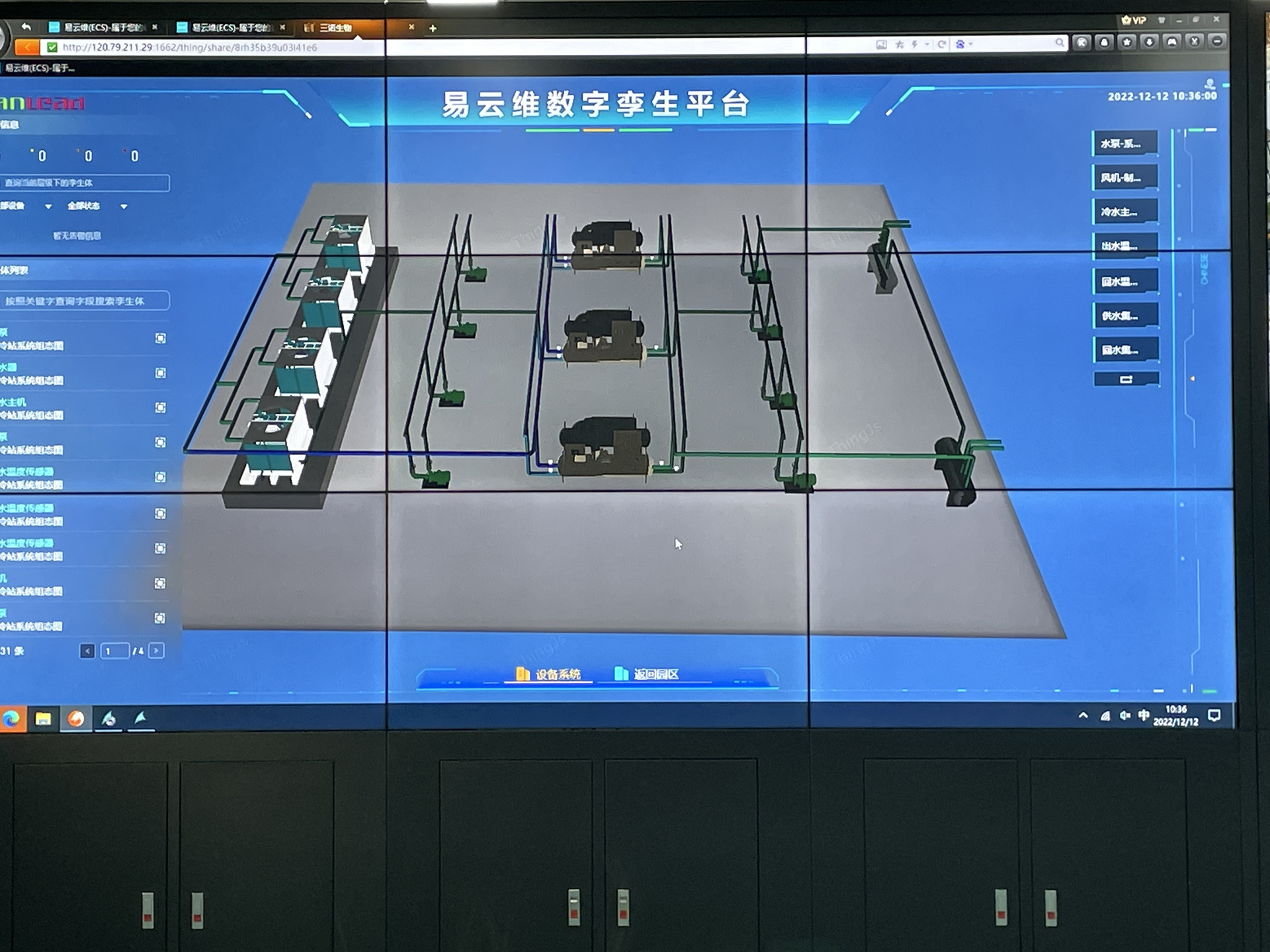The width and height of the screenshot is (1270, 952).
Task: Click the browser back undo arrow icon
Action: pyautogui.click(x=26, y=26)
